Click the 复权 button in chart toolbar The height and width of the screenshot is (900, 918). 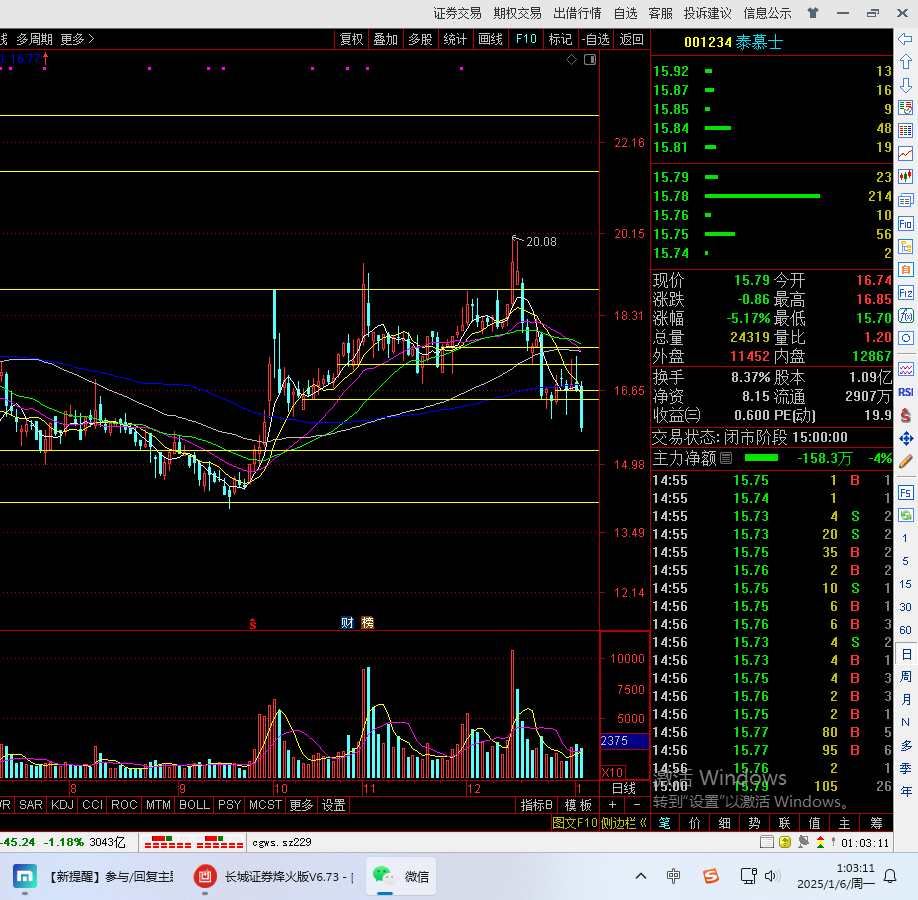[351, 39]
